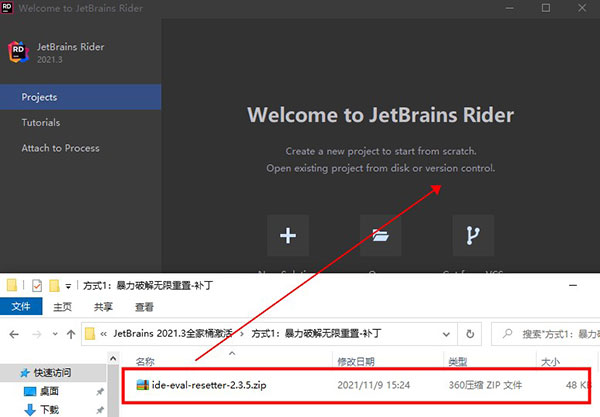The height and width of the screenshot is (417, 600).
Task: Click the 类型 column header
Action: pyautogui.click(x=458, y=362)
